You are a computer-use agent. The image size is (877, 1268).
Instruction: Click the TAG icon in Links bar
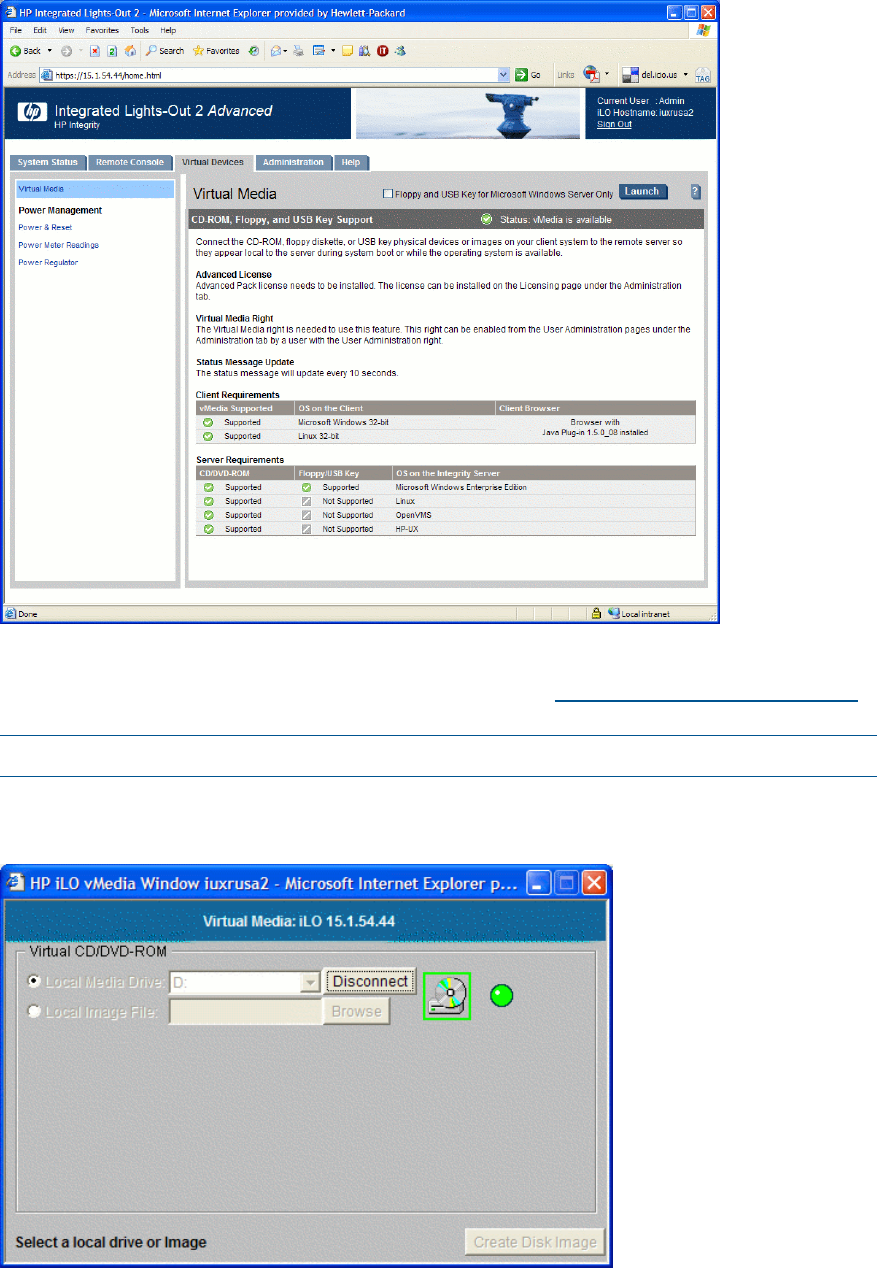(x=702, y=75)
